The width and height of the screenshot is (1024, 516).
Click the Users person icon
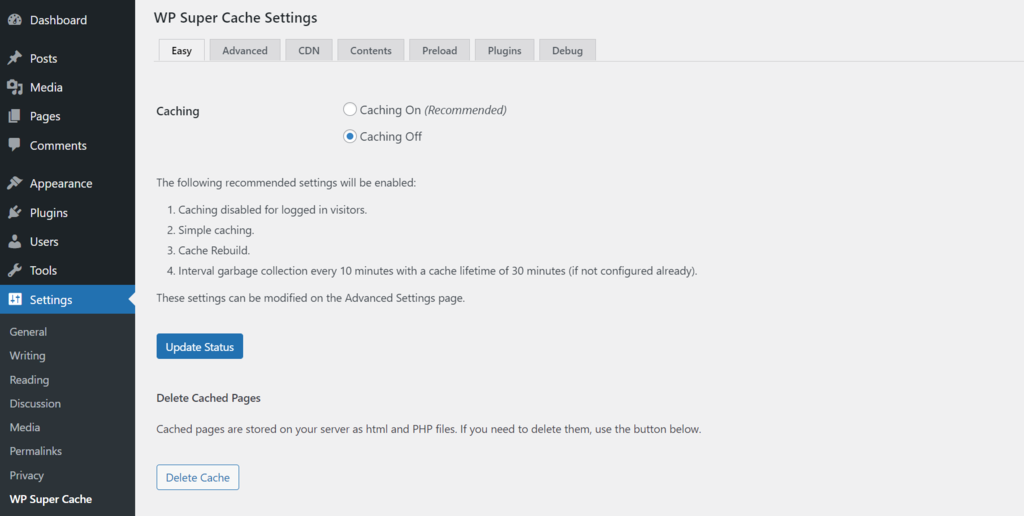click(x=15, y=242)
